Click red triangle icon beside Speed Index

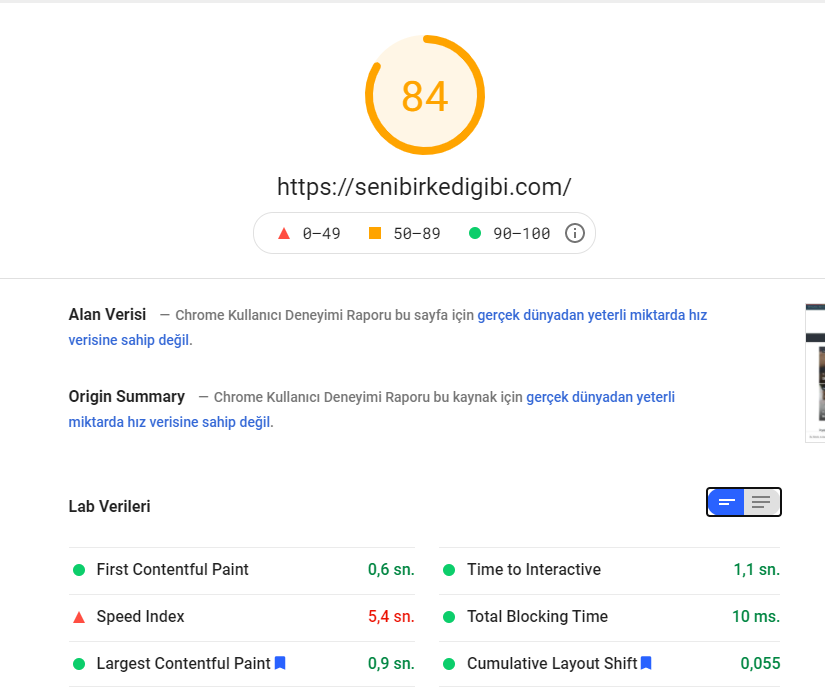coord(79,617)
